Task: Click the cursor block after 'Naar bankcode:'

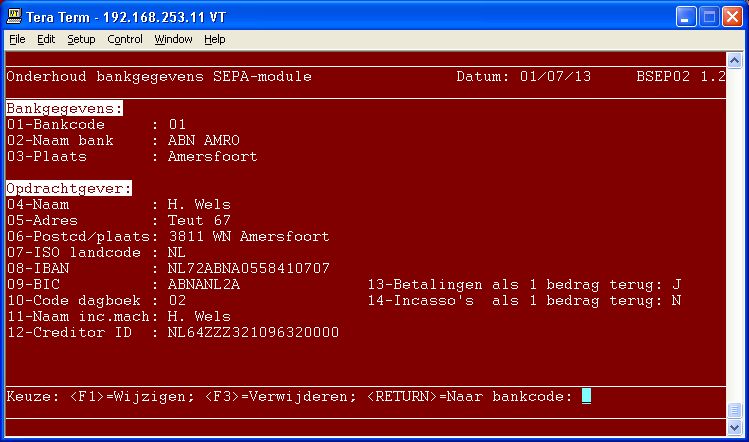Action: (x=586, y=396)
